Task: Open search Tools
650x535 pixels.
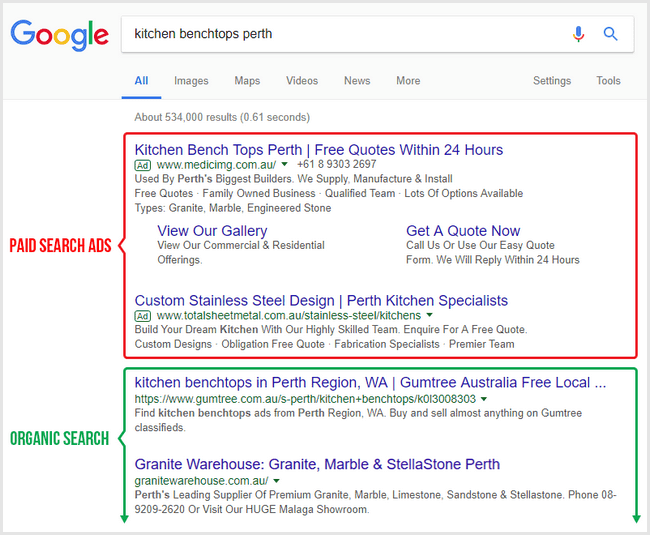Action: pyautogui.click(x=608, y=81)
